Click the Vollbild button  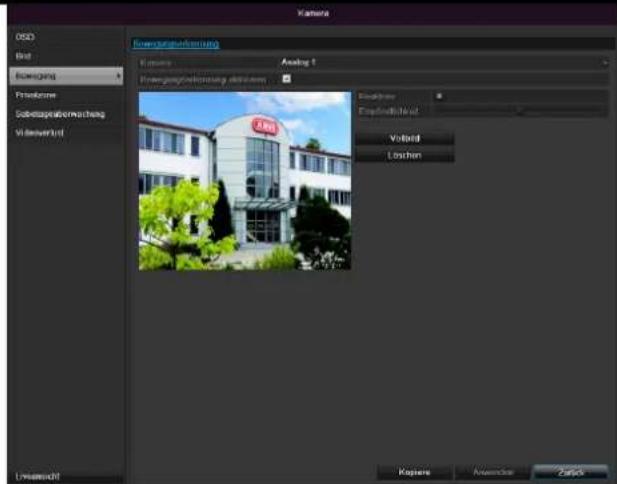[x=404, y=138]
